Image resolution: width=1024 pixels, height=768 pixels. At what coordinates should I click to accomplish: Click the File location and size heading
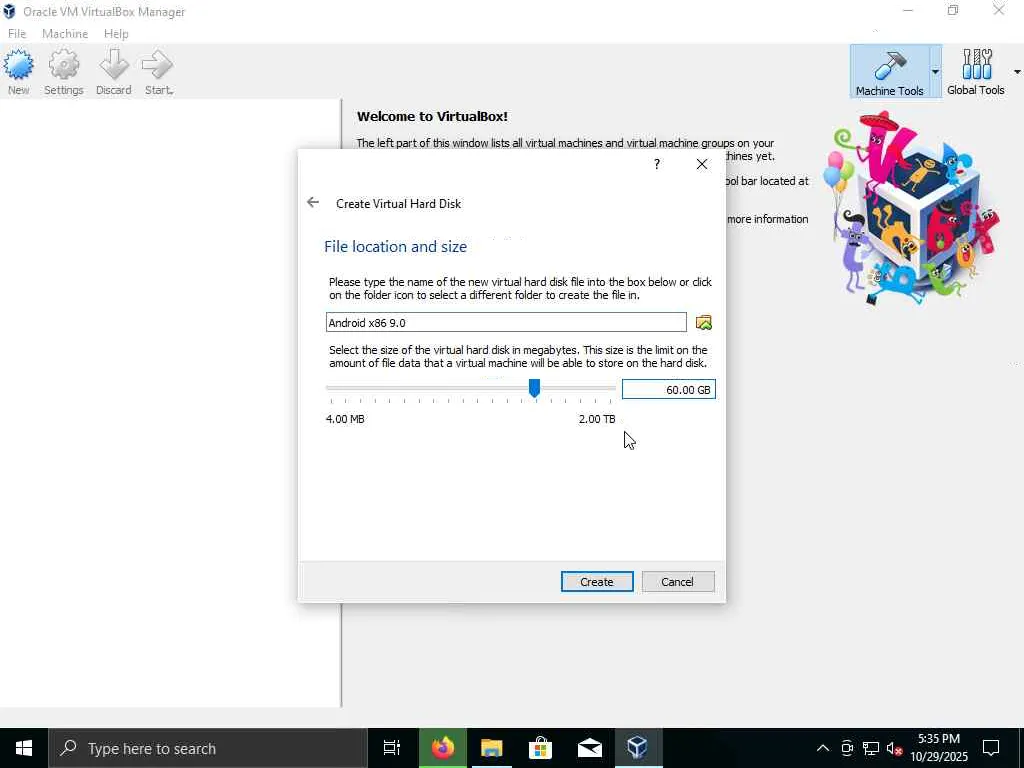(x=395, y=246)
